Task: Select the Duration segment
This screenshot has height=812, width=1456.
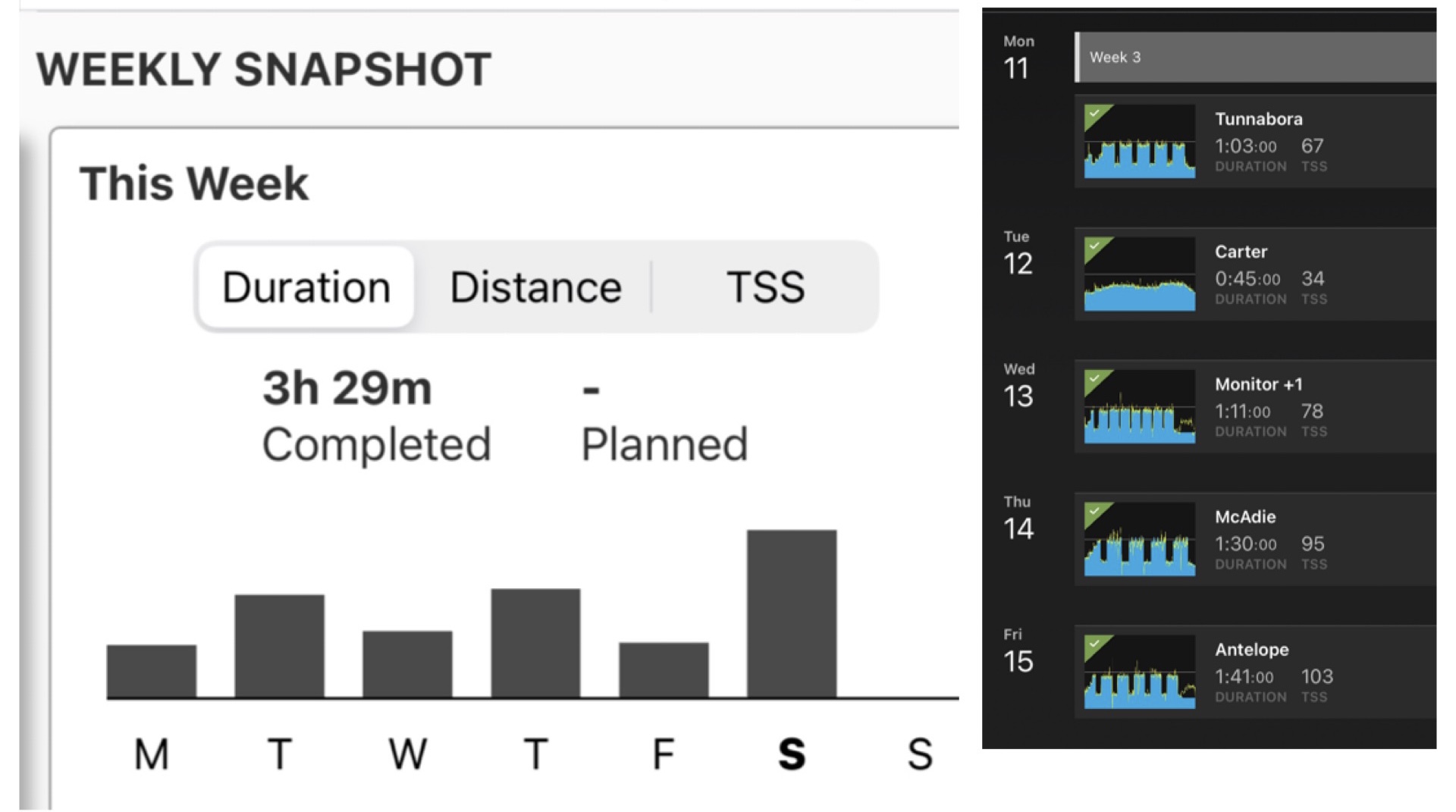Action: pos(306,287)
